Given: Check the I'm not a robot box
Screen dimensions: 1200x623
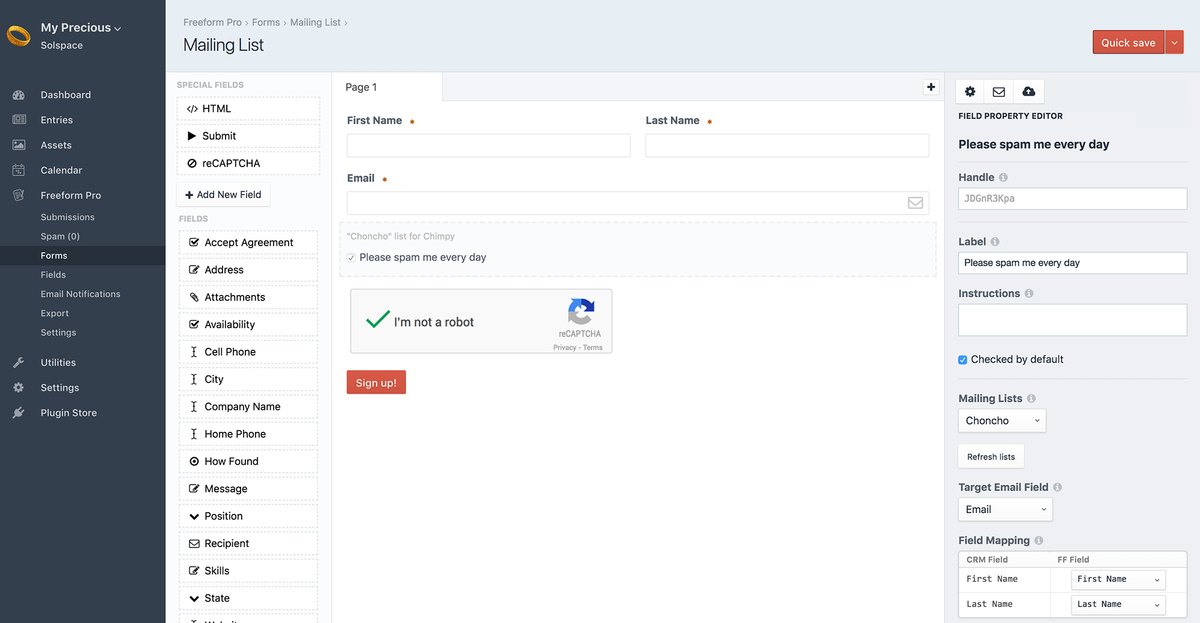Looking at the screenshot, I should 377,321.
